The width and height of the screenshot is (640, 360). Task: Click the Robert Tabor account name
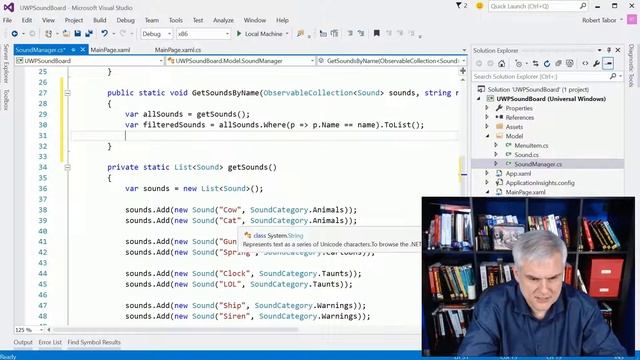pyautogui.click(x=599, y=20)
